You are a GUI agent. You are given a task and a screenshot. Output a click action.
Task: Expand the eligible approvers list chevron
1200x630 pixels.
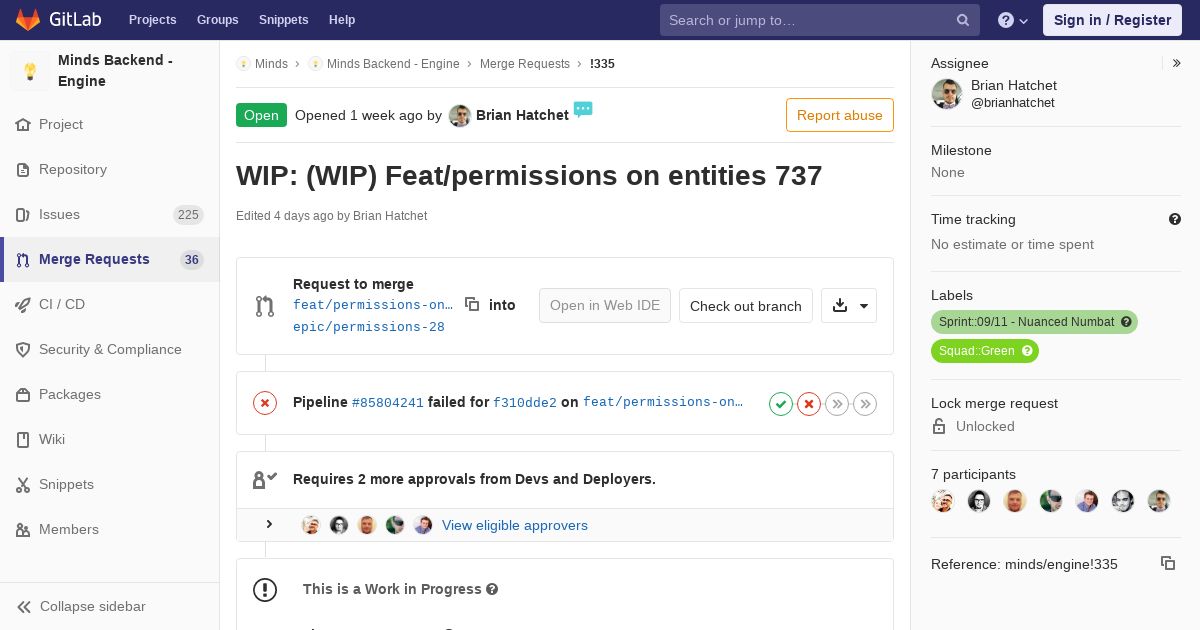269,525
